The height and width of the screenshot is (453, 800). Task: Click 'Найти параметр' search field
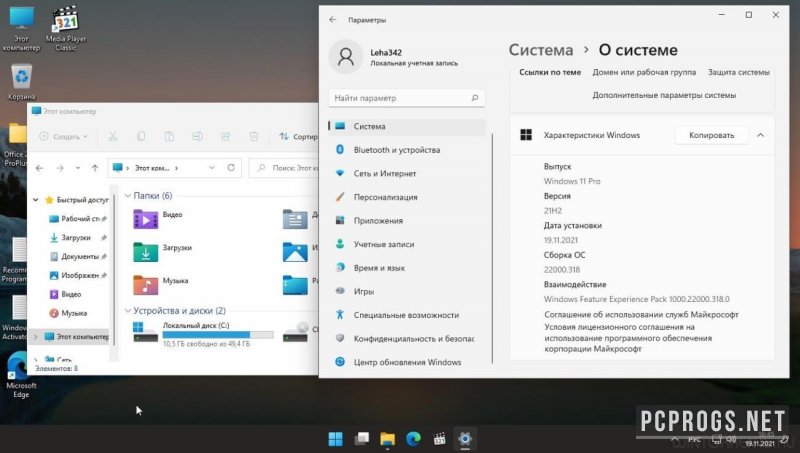pos(407,98)
